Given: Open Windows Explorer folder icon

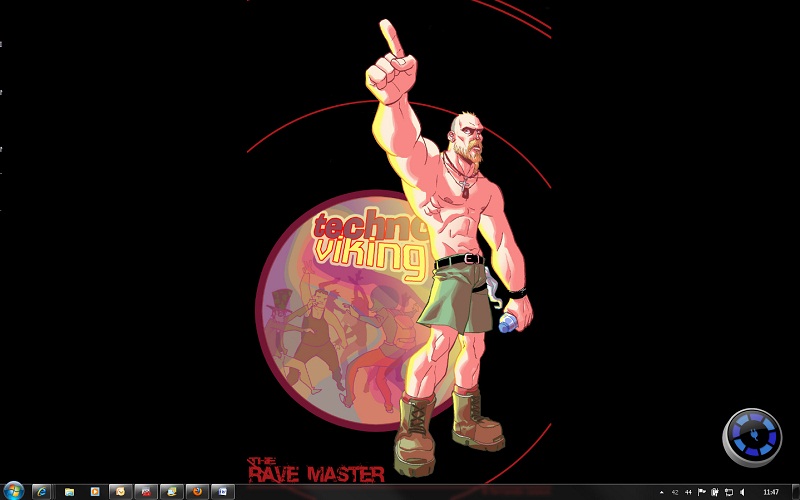Looking at the screenshot, I should coord(69,492).
